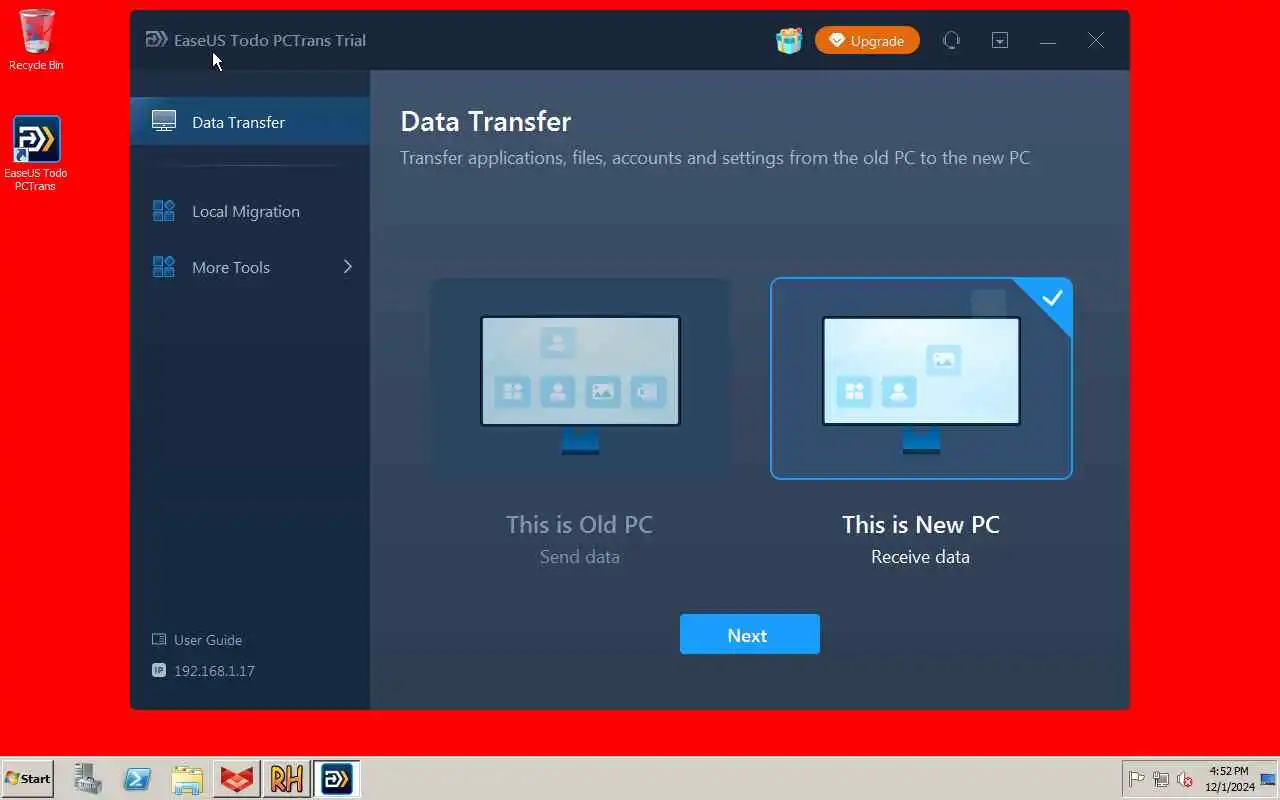Image resolution: width=1280 pixels, height=800 pixels.
Task: Open Server Manager from the taskbar
Action: click(x=88, y=779)
